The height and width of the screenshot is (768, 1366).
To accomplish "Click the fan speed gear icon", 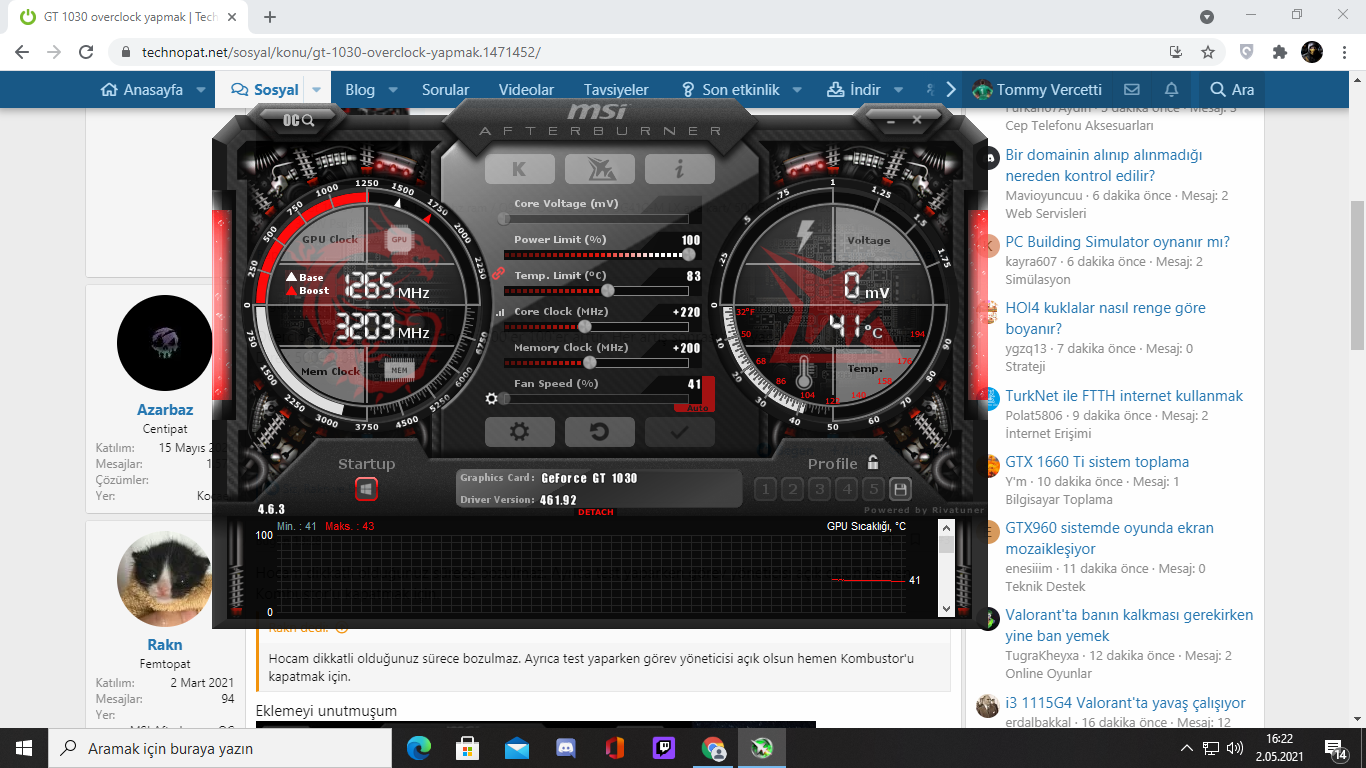I will point(491,398).
